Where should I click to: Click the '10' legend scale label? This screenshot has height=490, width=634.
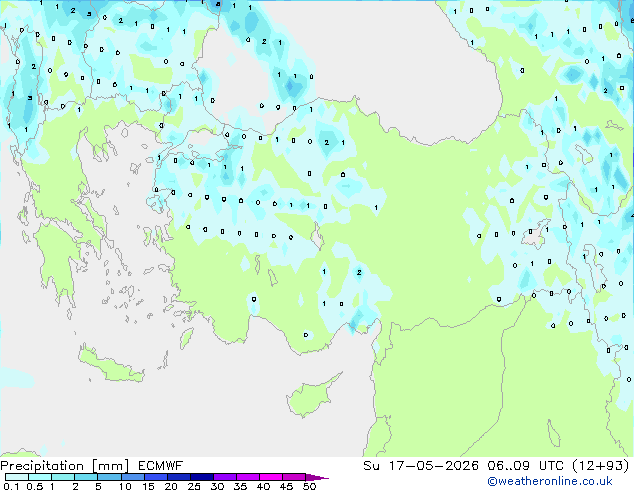[x=125, y=486]
